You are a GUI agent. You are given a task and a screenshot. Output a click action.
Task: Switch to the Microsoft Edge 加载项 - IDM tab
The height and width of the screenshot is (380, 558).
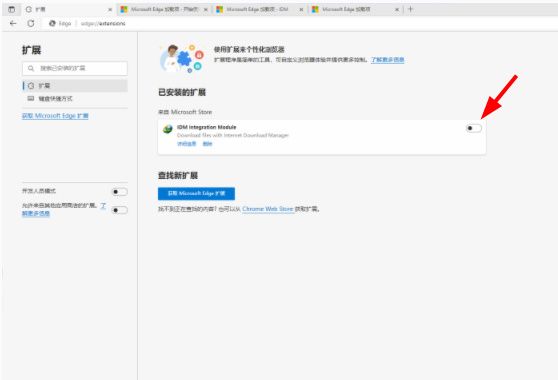tap(259, 10)
